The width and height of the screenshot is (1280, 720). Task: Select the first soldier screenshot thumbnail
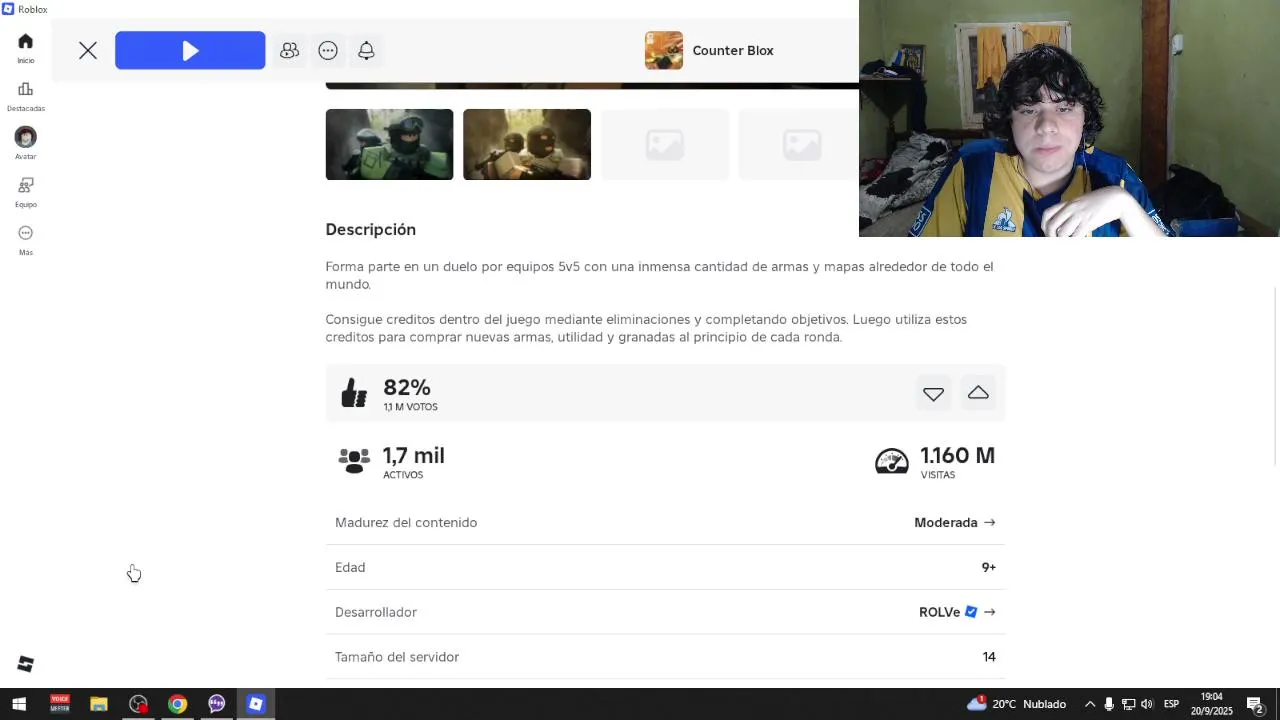[x=389, y=145]
